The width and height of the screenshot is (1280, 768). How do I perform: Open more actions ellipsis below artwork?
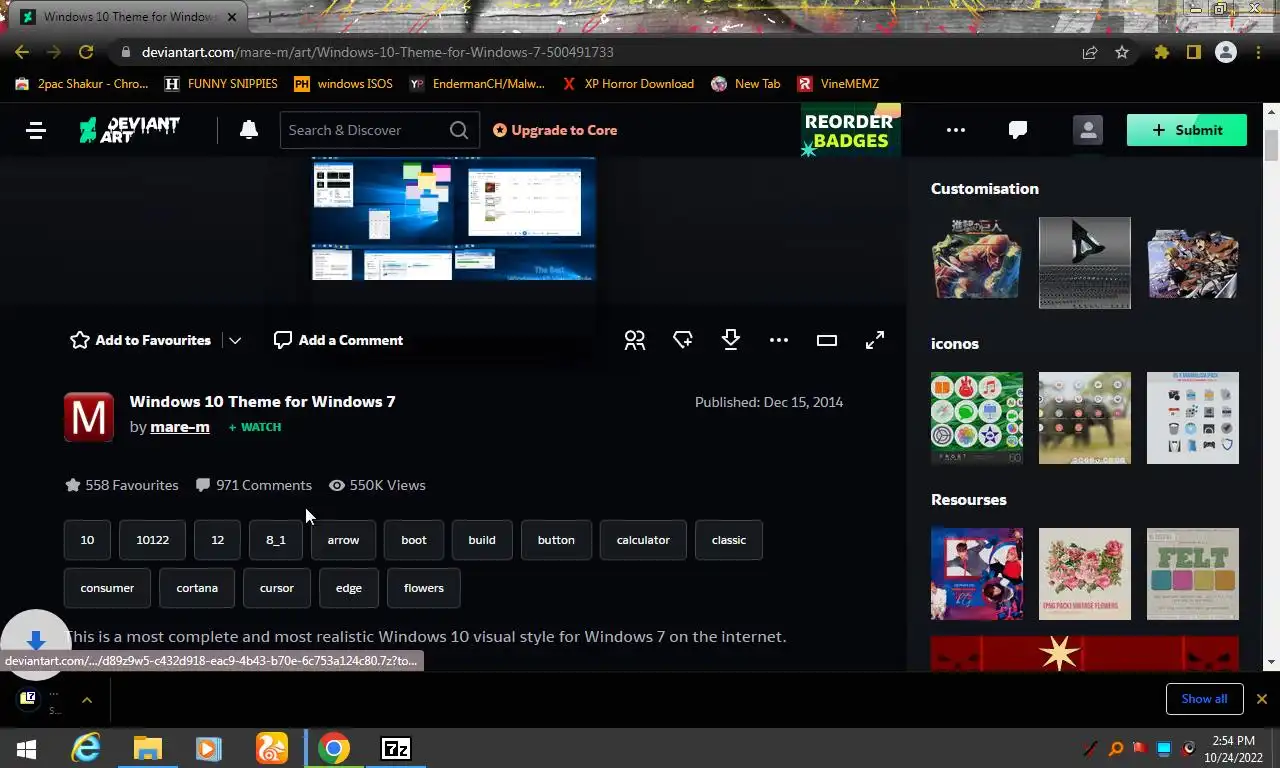click(779, 340)
